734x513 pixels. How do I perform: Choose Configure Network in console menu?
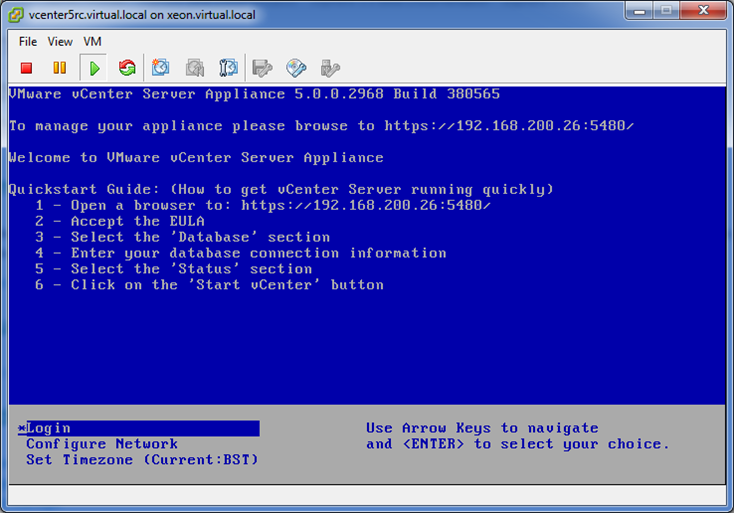point(102,444)
